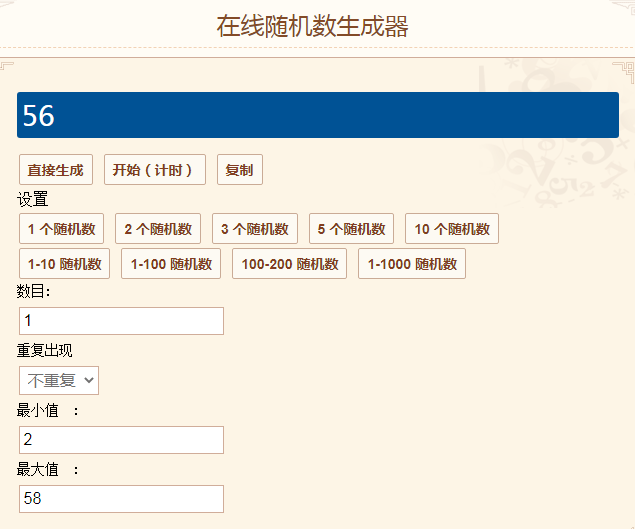Select the 1 个随机数 preset
This screenshot has width=635, height=529.
62,229
